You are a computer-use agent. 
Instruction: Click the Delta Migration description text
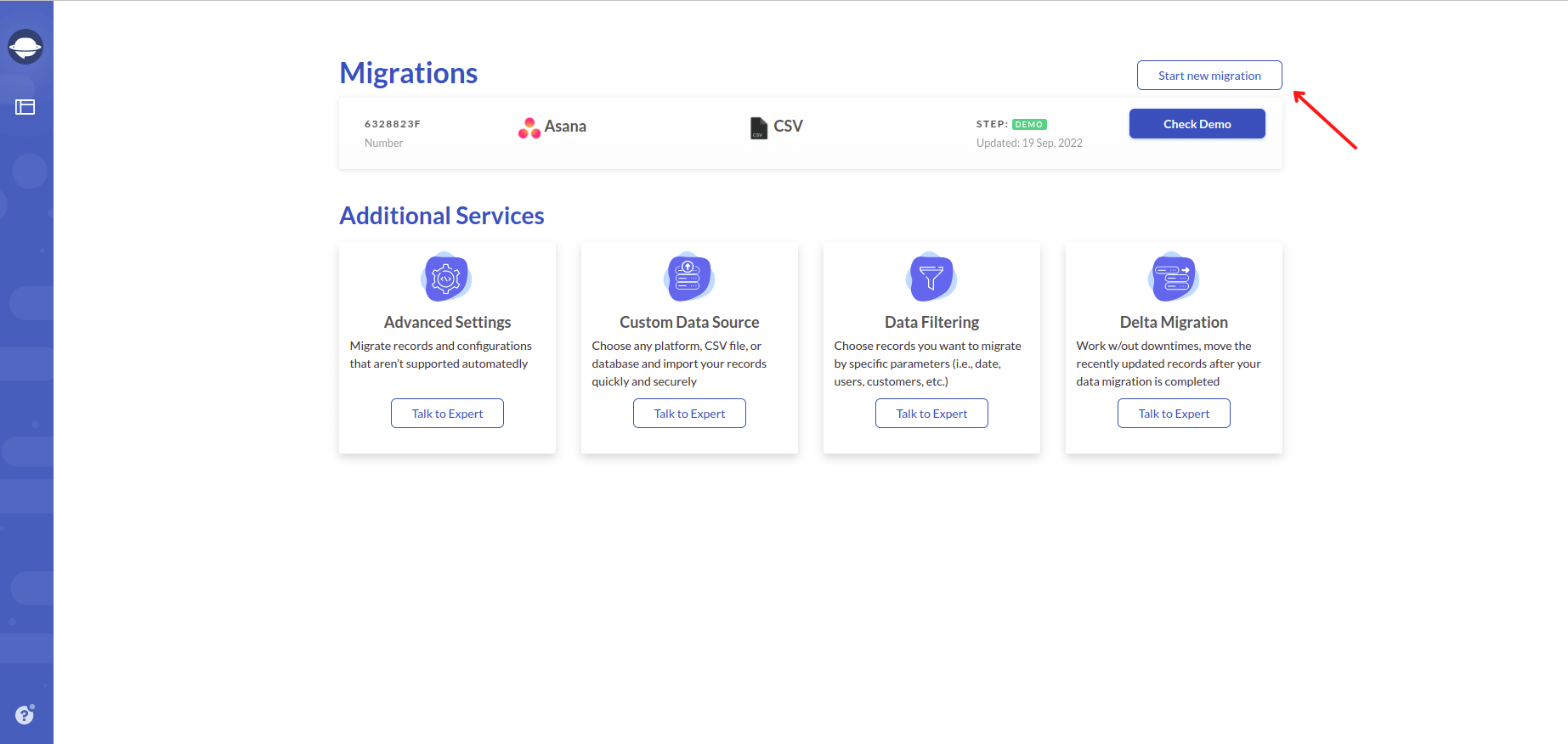click(1169, 364)
